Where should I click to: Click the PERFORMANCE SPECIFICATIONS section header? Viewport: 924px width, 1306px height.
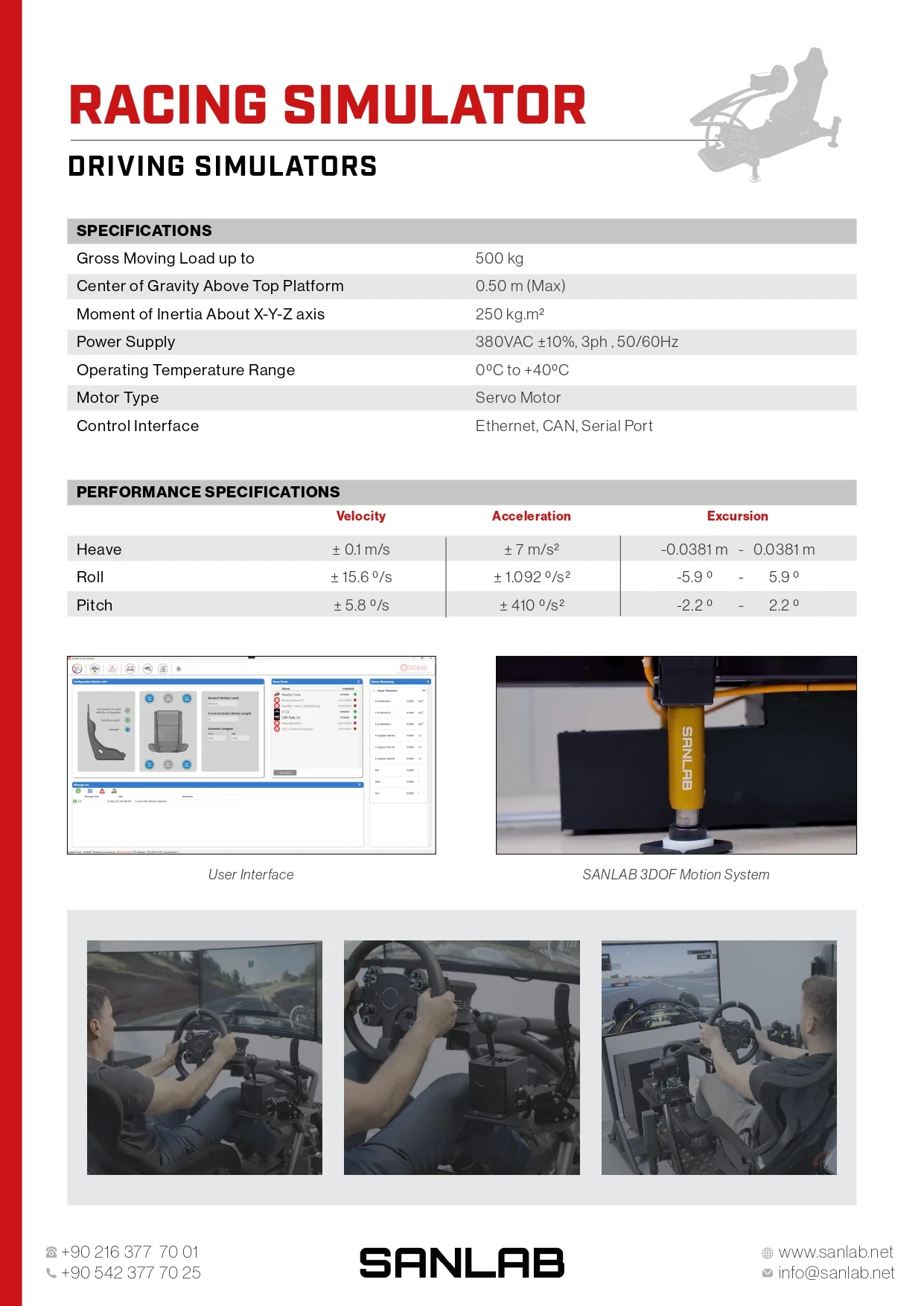[x=208, y=492]
